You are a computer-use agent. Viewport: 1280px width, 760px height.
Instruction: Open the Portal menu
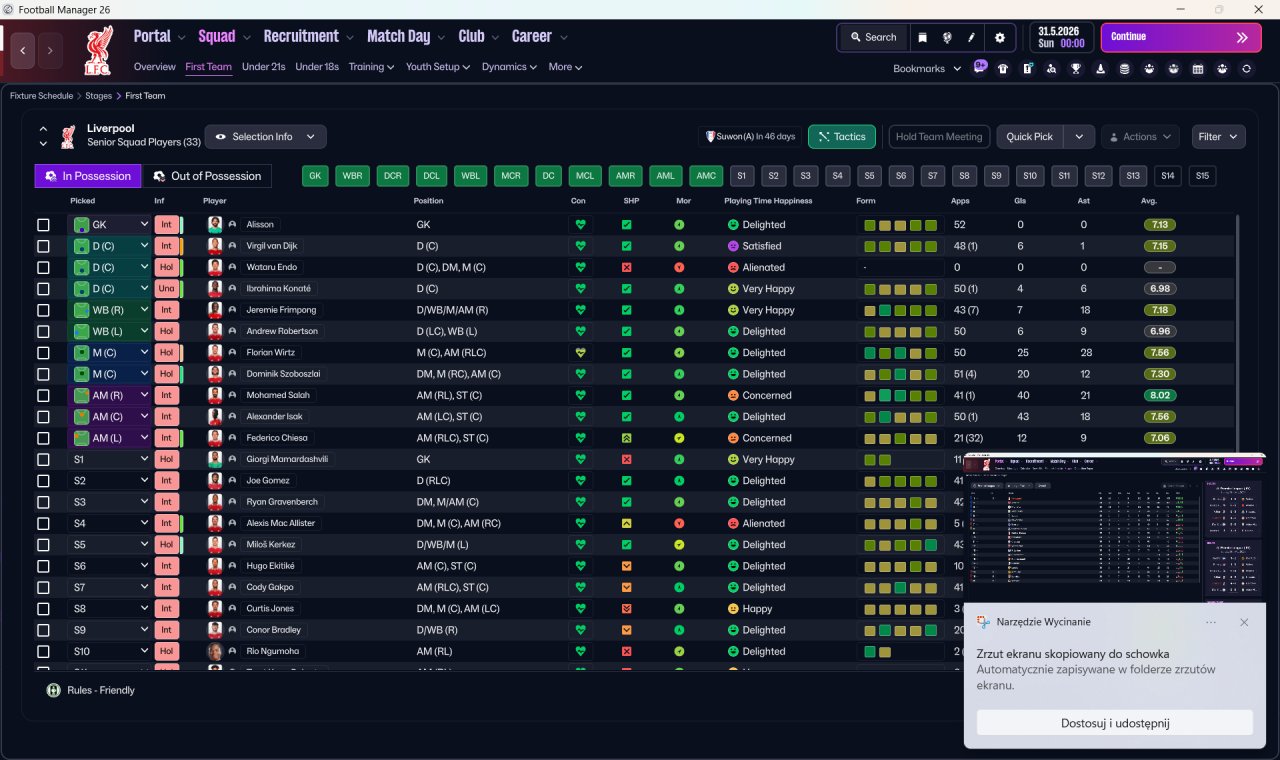pyautogui.click(x=159, y=36)
